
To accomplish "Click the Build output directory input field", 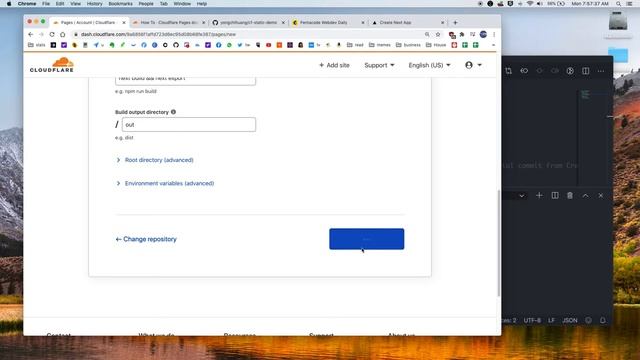I will (189, 124).
